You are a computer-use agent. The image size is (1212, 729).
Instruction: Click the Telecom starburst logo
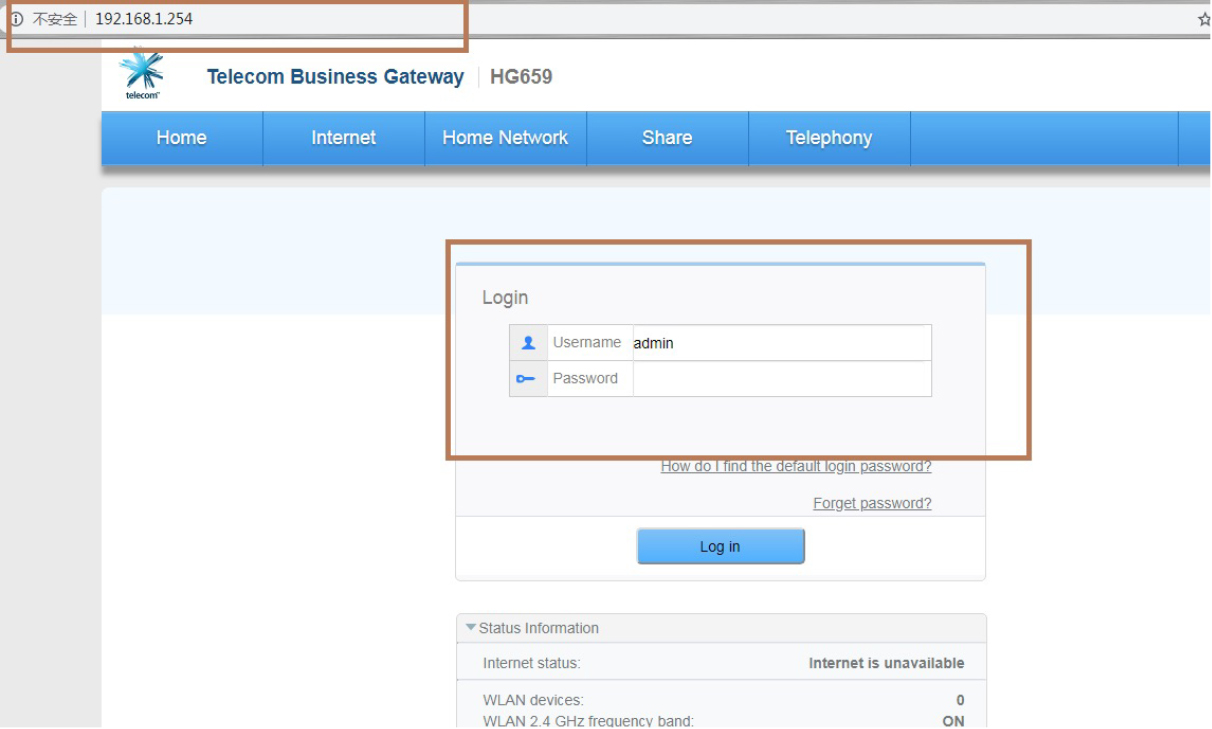[142, 74]
